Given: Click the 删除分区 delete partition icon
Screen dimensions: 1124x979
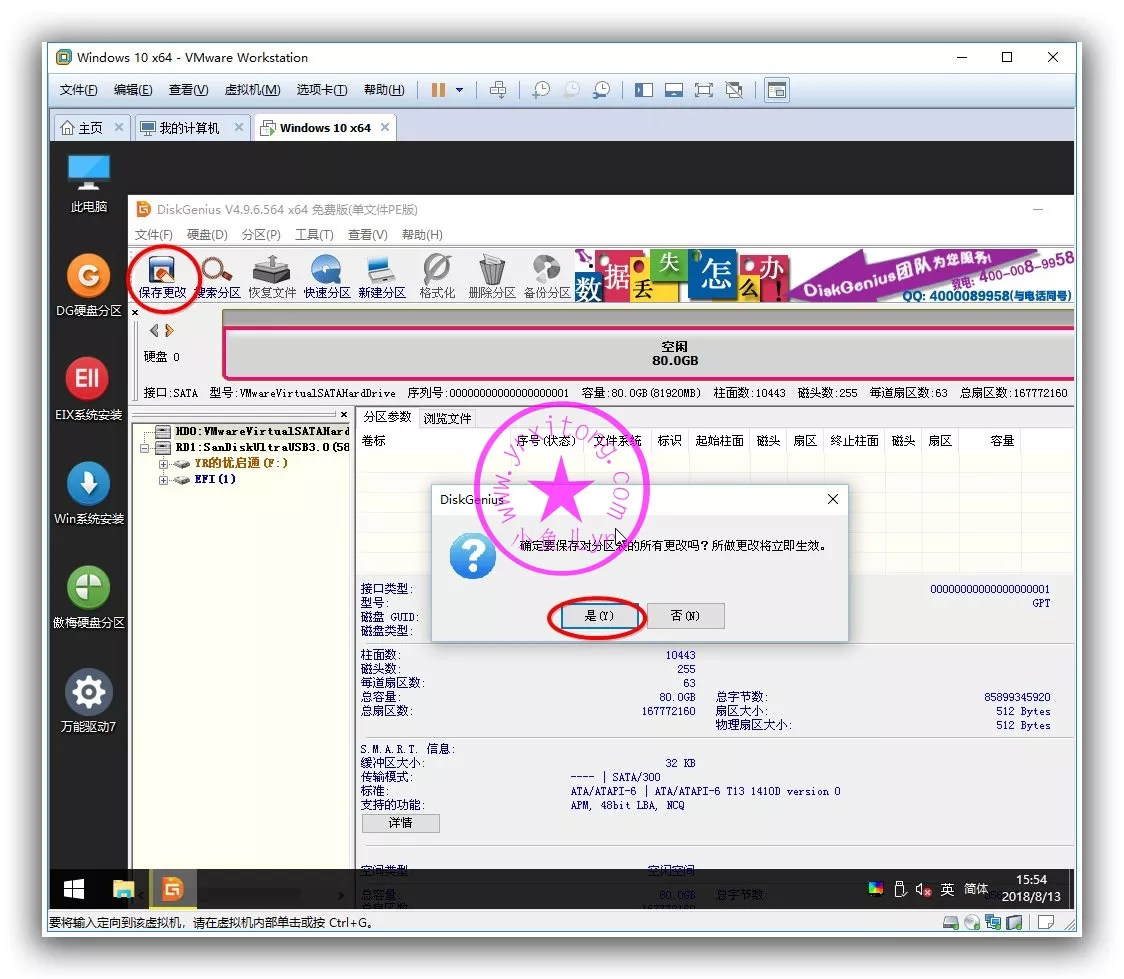Looking at the screenshot, I should click(492, 277).
